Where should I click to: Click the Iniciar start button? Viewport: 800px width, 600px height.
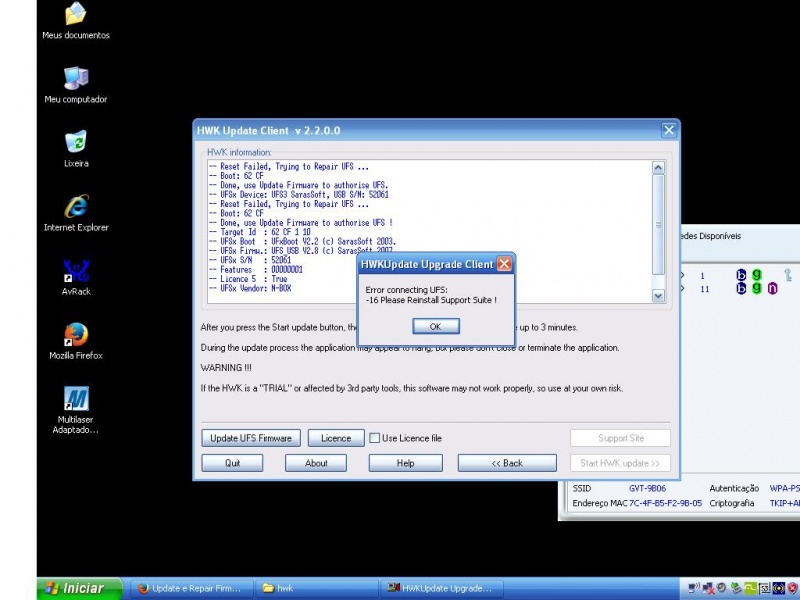[80, 588]
